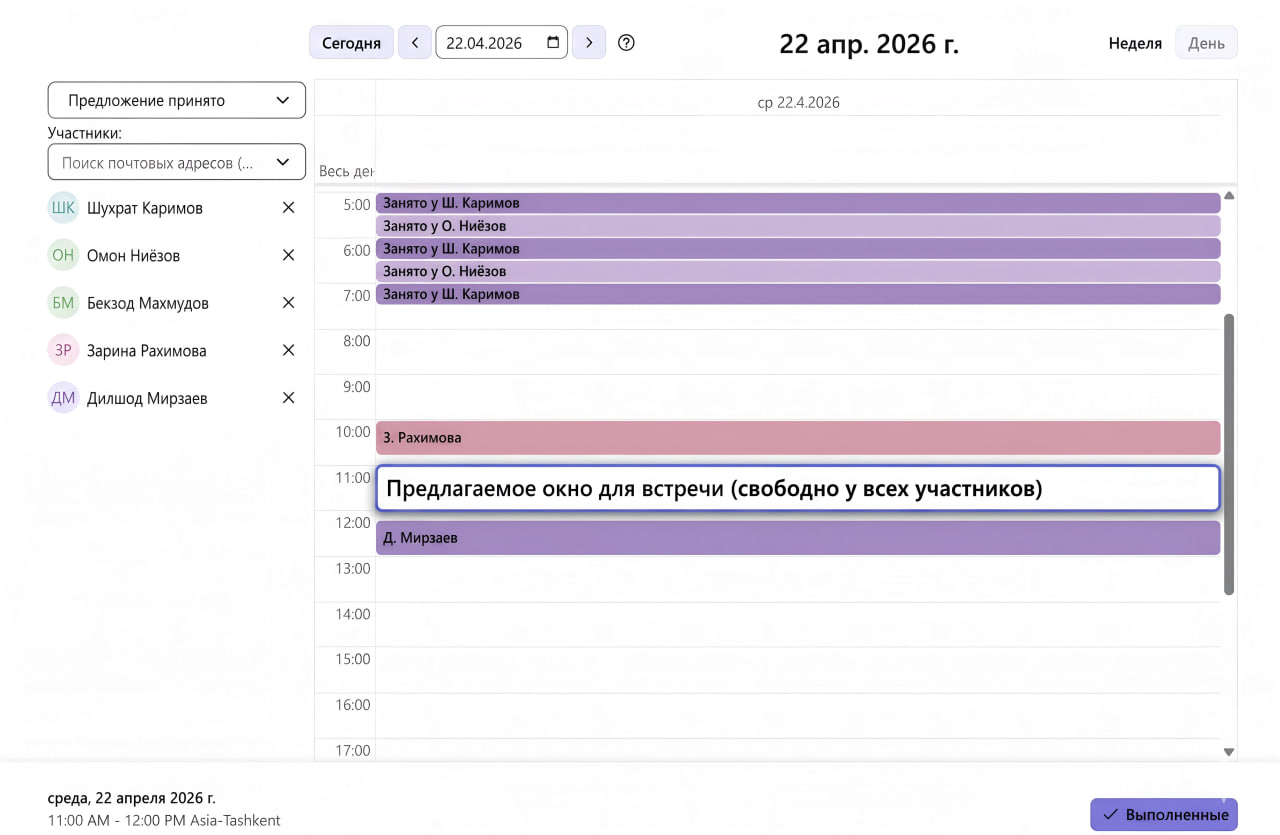
Task: Go to previous day with left chevron
Action: pos(415,43)
